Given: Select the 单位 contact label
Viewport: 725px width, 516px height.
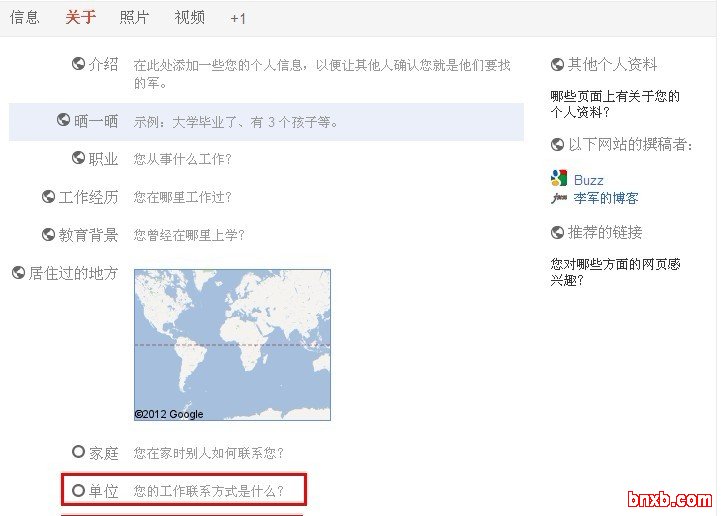Looking at the screenshot, I should [x=104, y=491].
